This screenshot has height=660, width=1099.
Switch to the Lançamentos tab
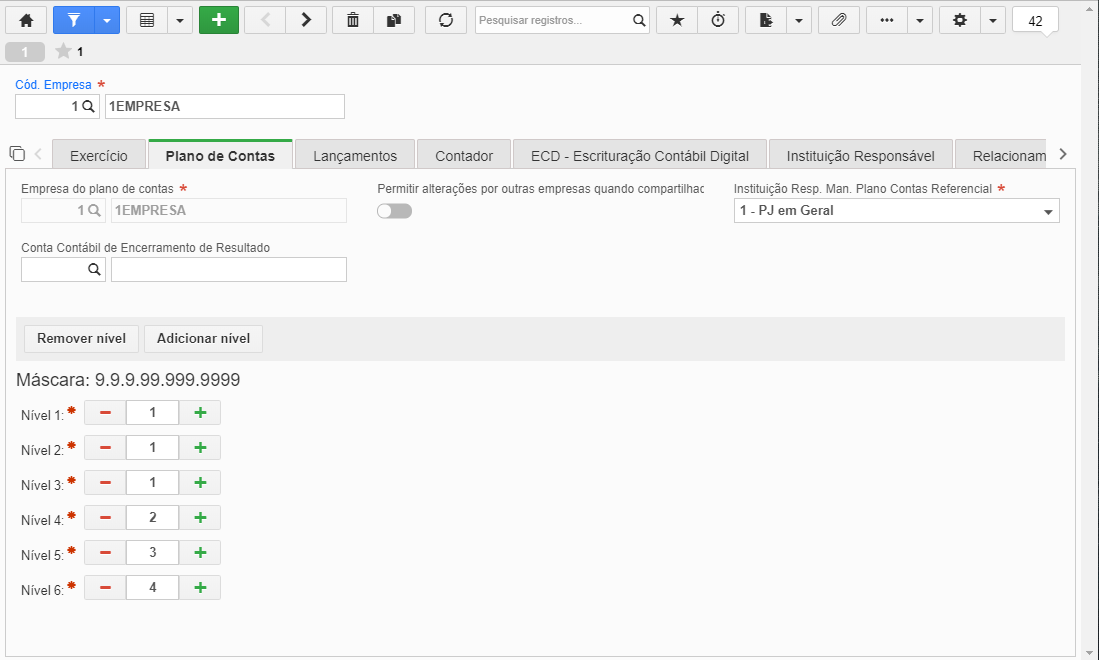pos(355,156)
